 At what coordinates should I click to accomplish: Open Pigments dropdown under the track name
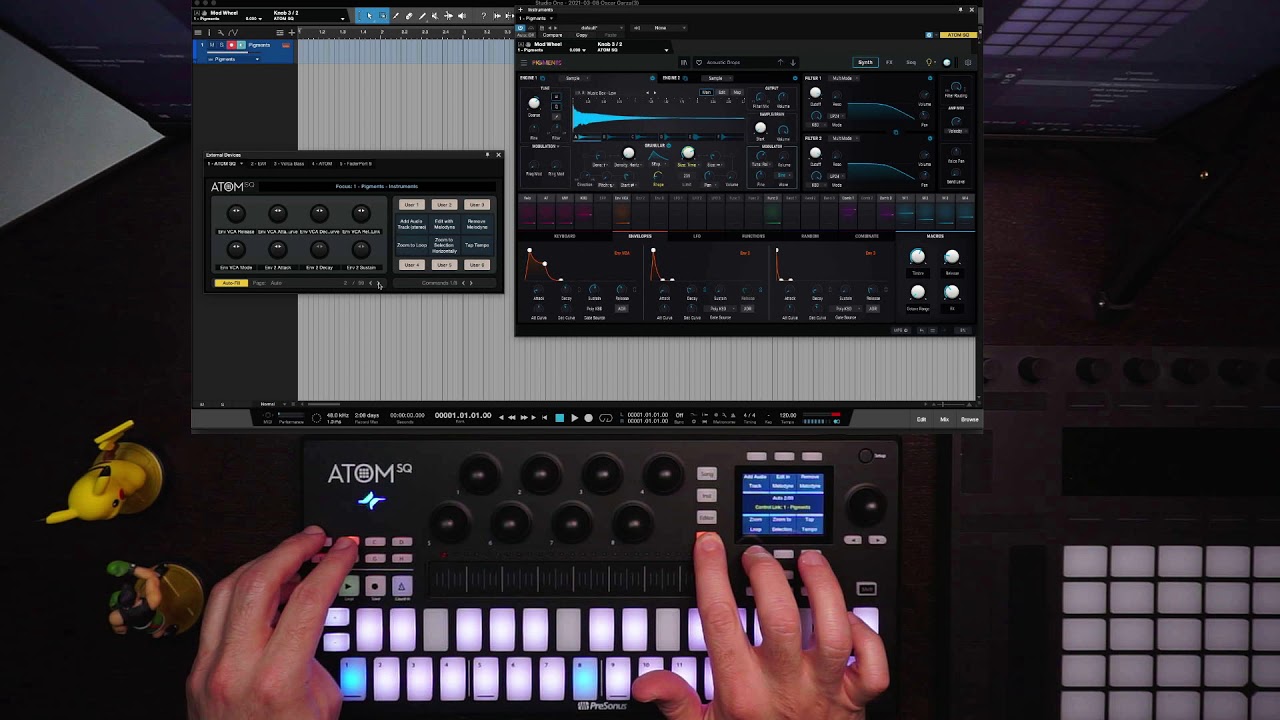tap(234, 59)
